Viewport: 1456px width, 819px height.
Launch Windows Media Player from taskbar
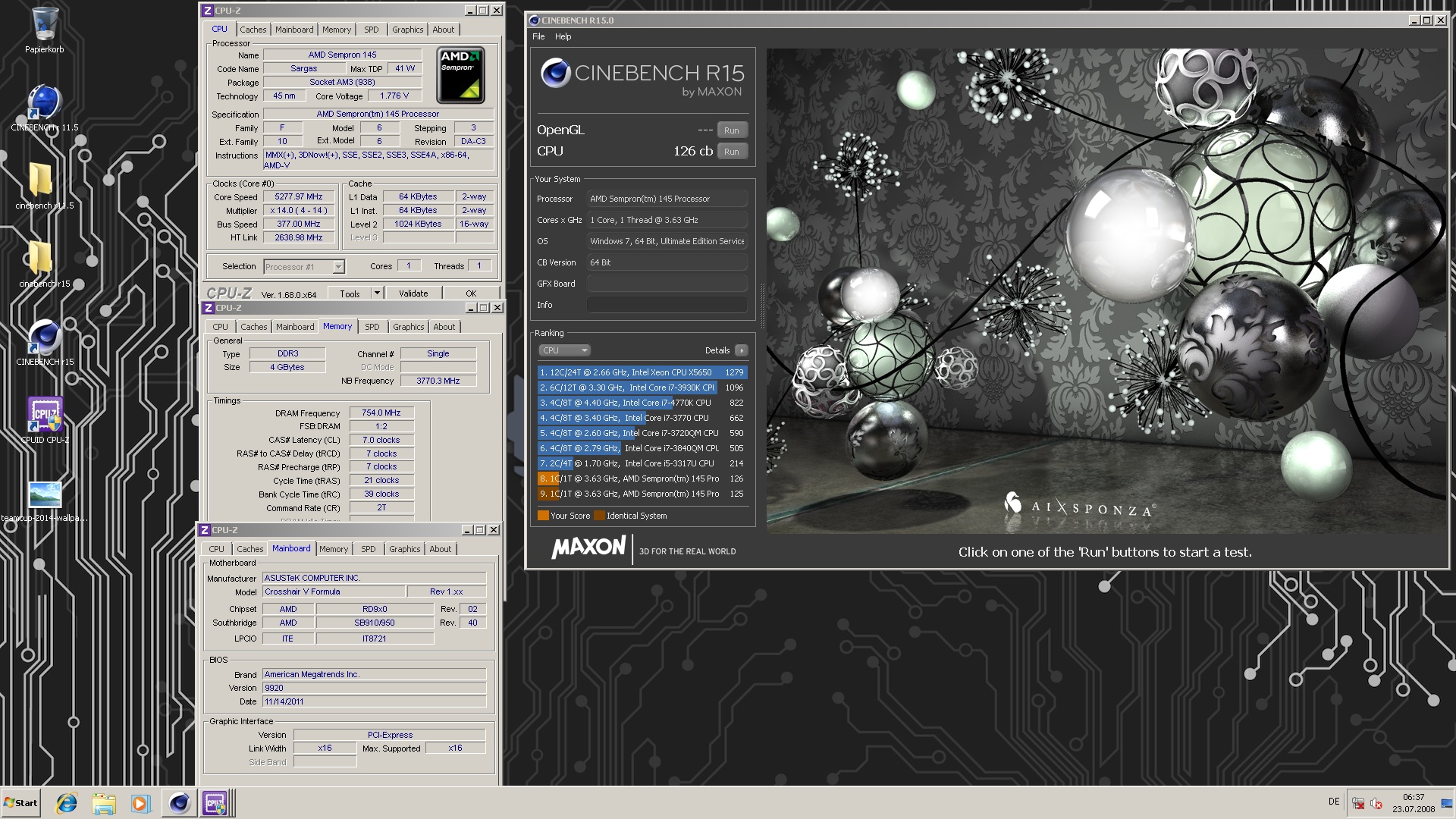point(140,803)
